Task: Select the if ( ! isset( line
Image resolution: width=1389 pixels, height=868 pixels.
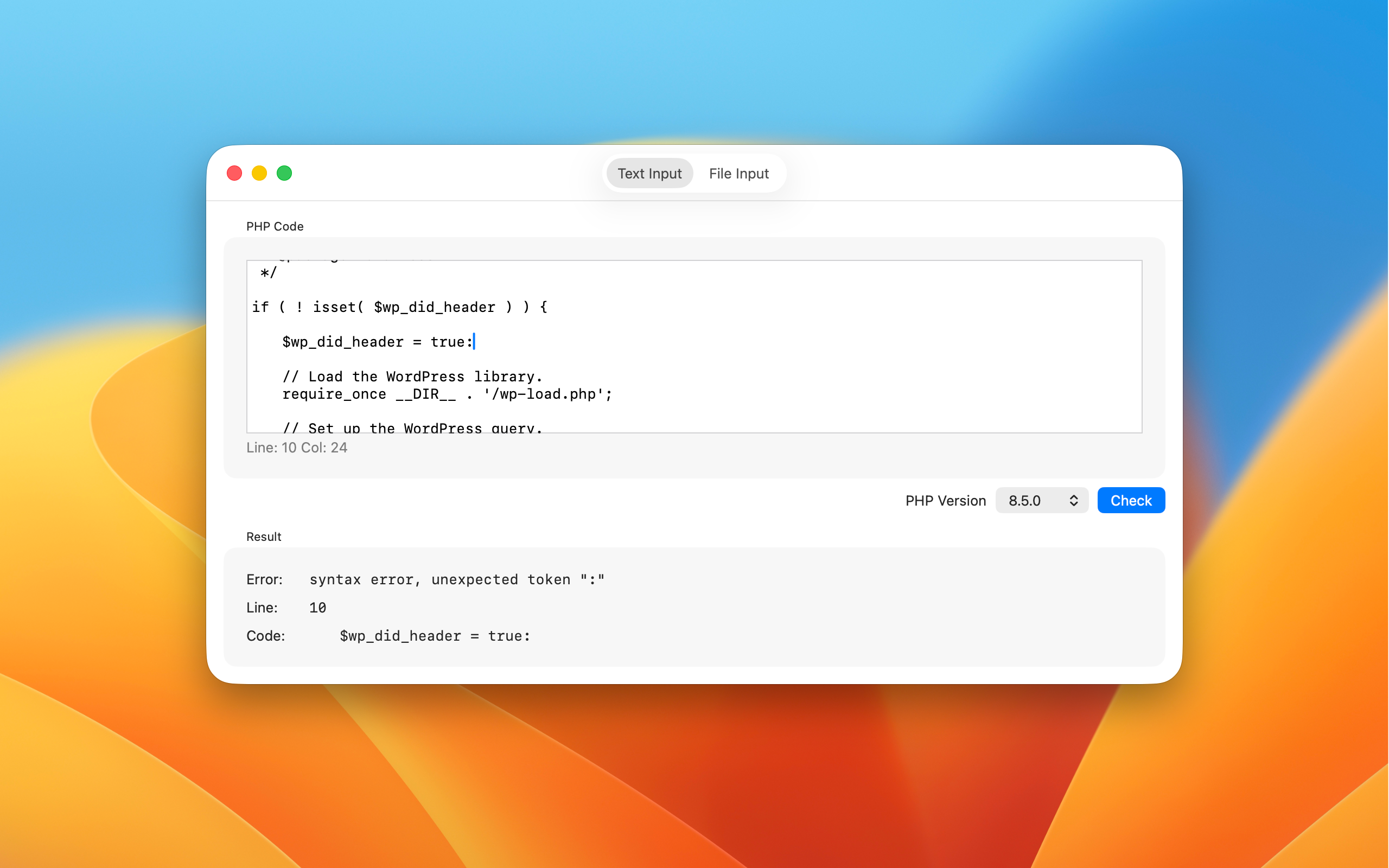Action: (x=400, y=307)
